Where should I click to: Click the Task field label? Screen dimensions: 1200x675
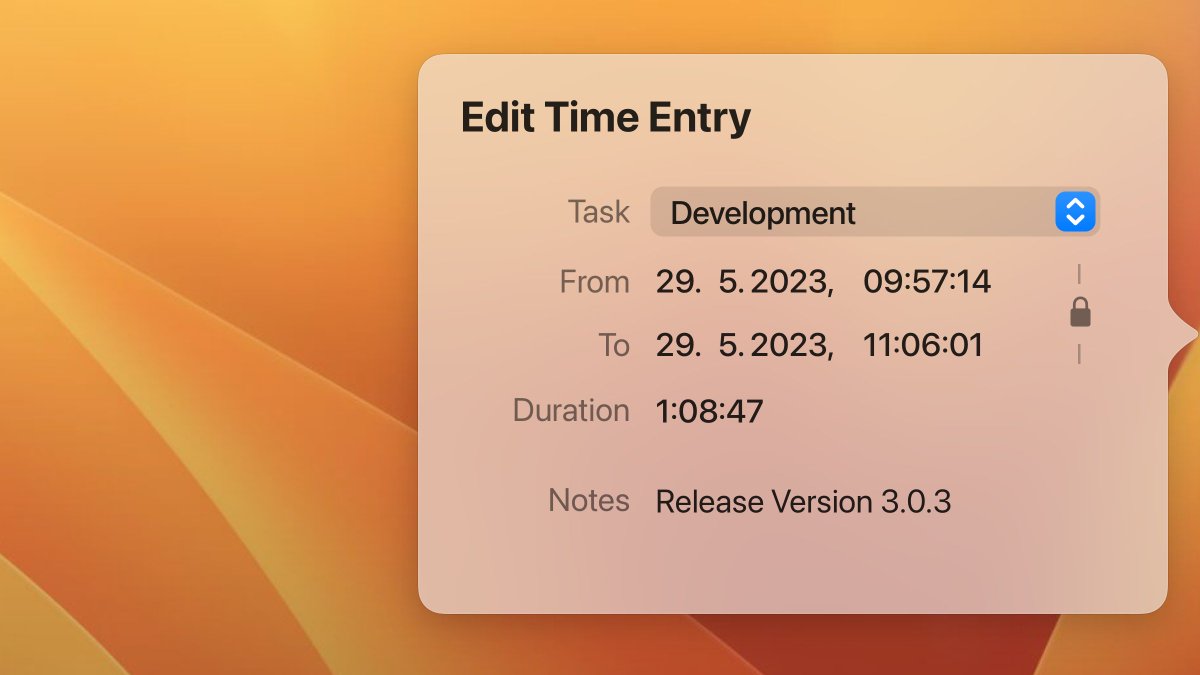[x=599, y=212]
